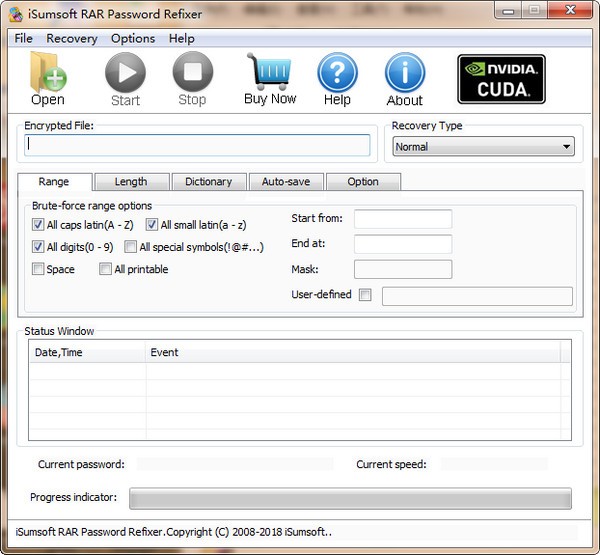Click the Encrypted File input field
This screenshot has height=555, width=600.
198,145
